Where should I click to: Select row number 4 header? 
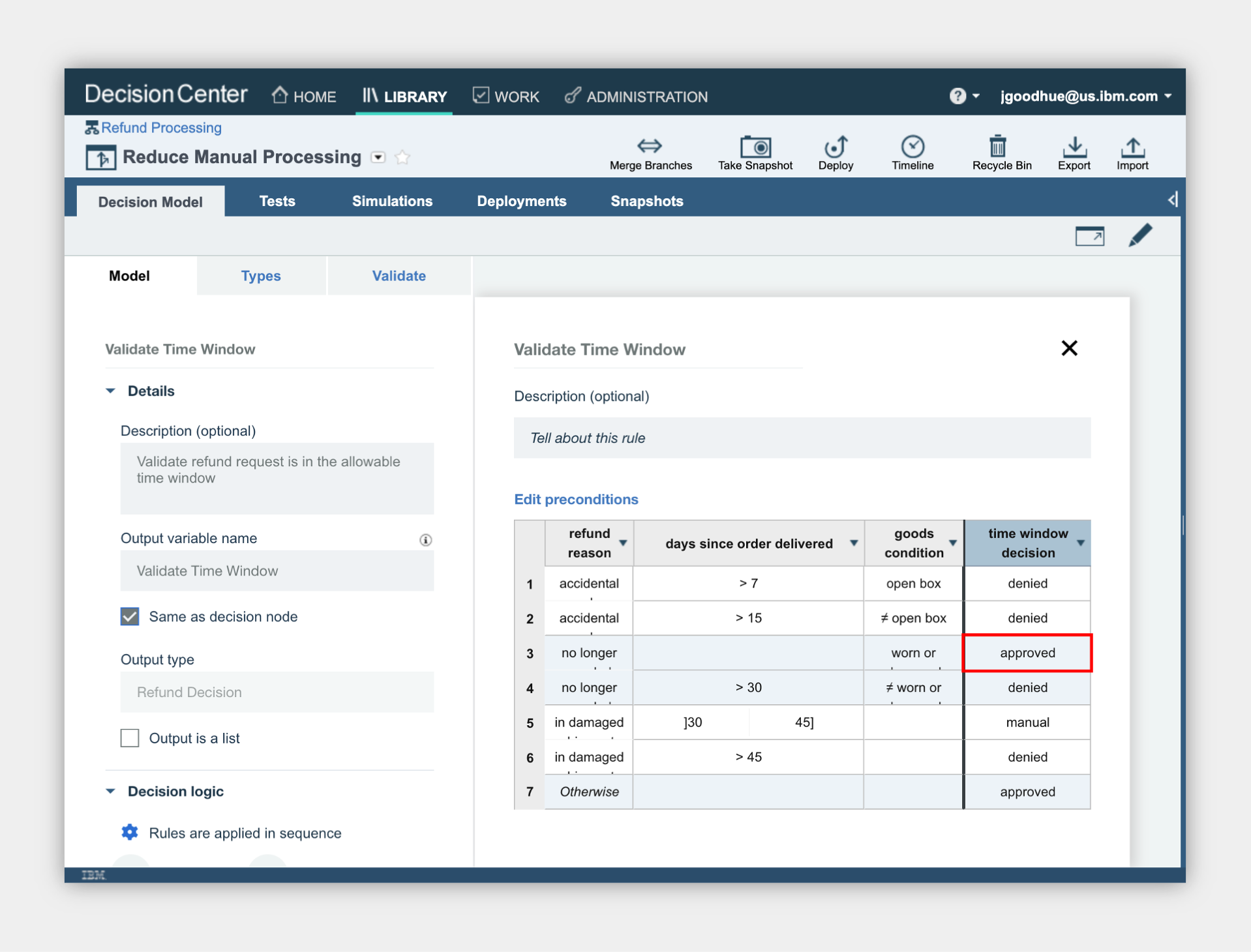pos(530,688)
